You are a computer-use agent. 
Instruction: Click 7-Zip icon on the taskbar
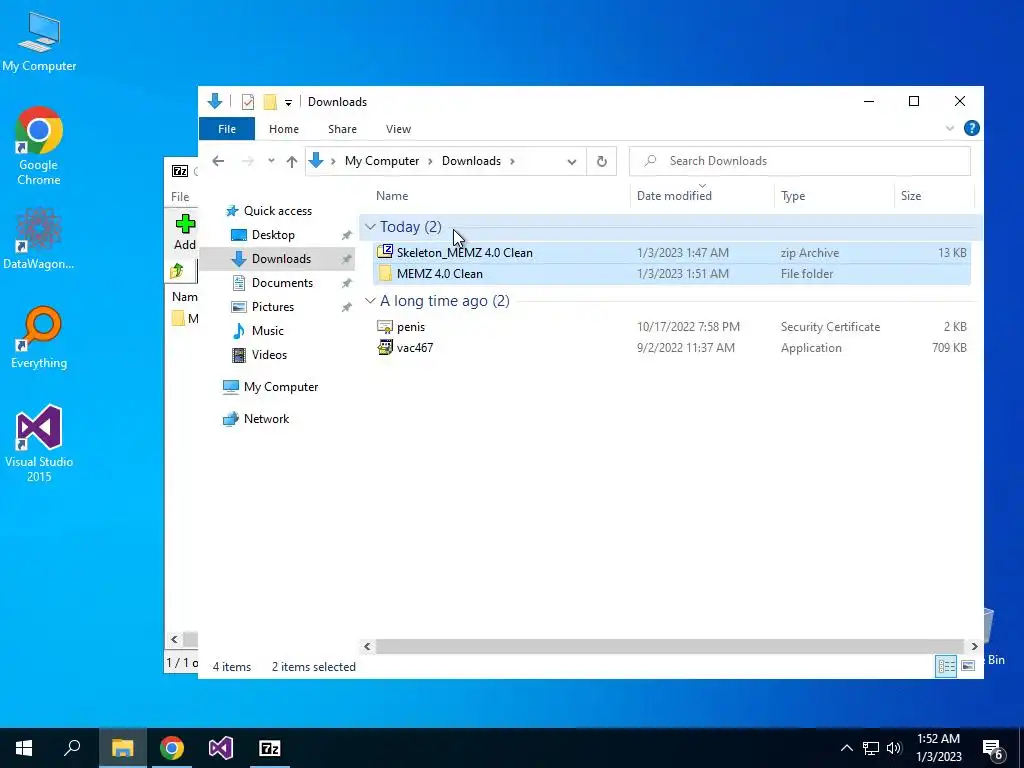point(270,748)
